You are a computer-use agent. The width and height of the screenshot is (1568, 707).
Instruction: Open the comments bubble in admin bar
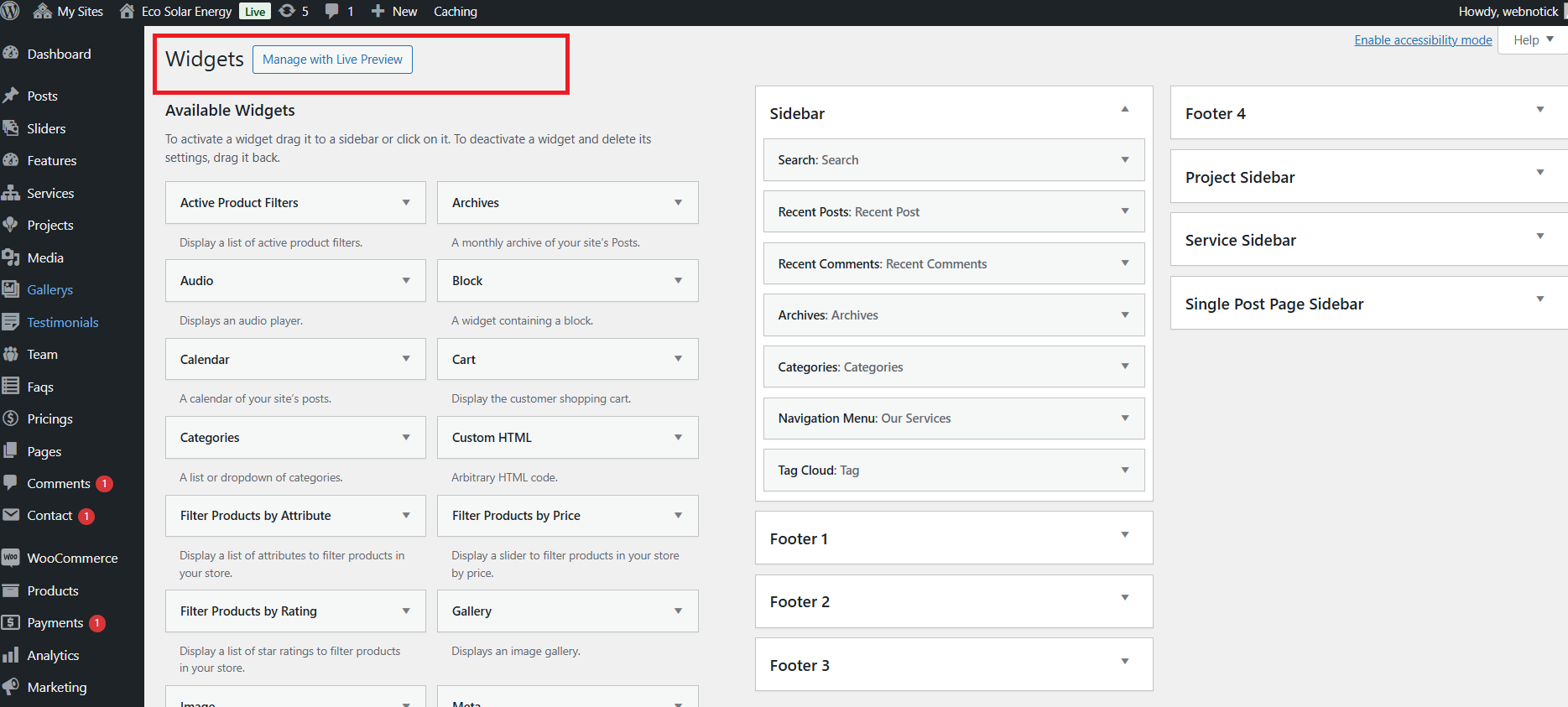point(332,11)
